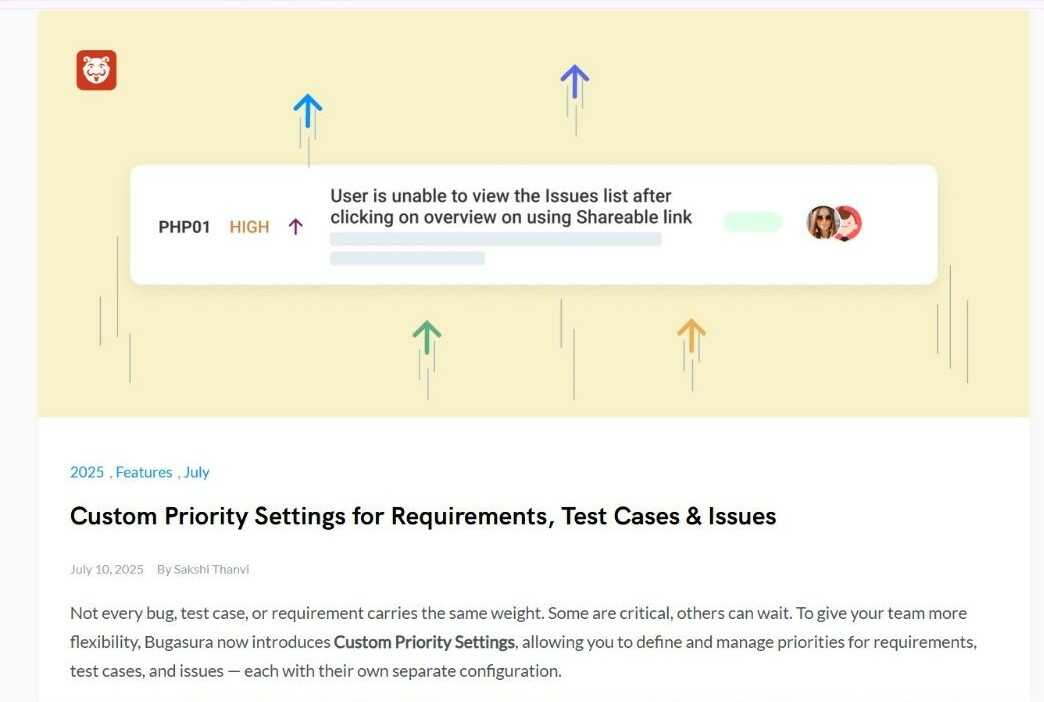Click the green status pill on issue card
Screen dimensions: 1044x702
point(752,222)
